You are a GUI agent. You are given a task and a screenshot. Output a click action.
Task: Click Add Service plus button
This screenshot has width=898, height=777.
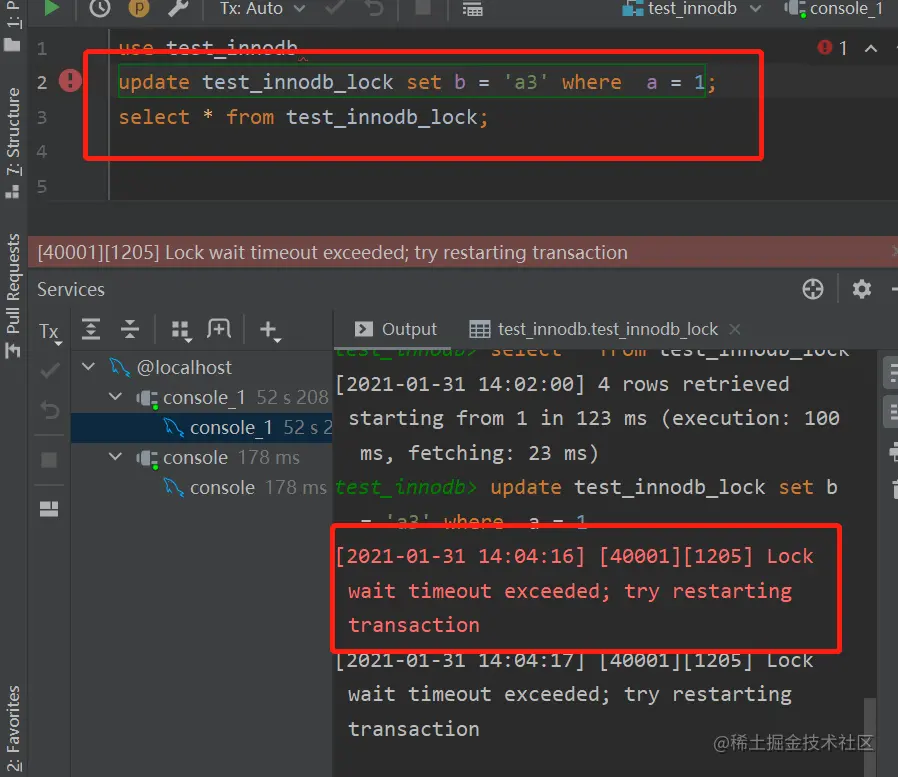[x=269, y=330]
